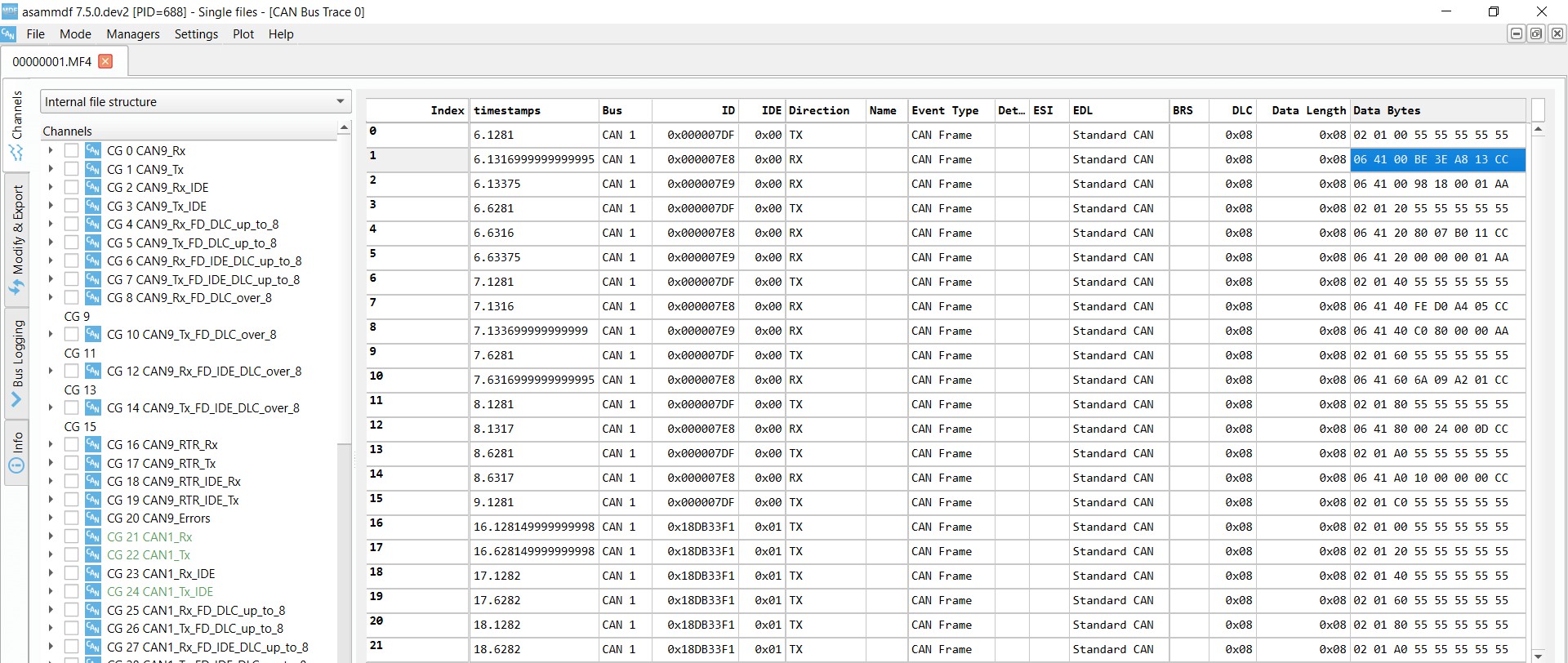Click the CAN icon beside CG 19 CAN9_RTR_IDE_Tx
Image resolution: width=1568 pixels, height=663 pixels.
93,500
